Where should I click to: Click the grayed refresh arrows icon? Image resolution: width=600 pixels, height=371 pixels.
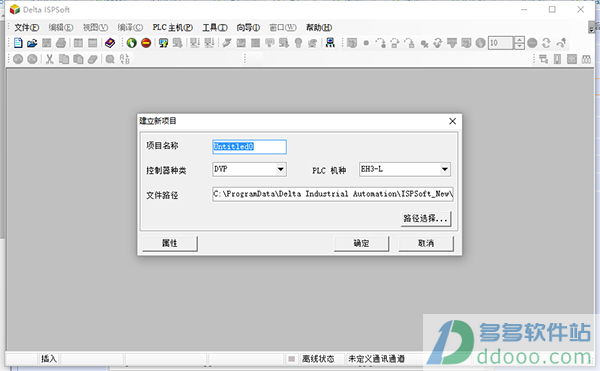[546, 43]
